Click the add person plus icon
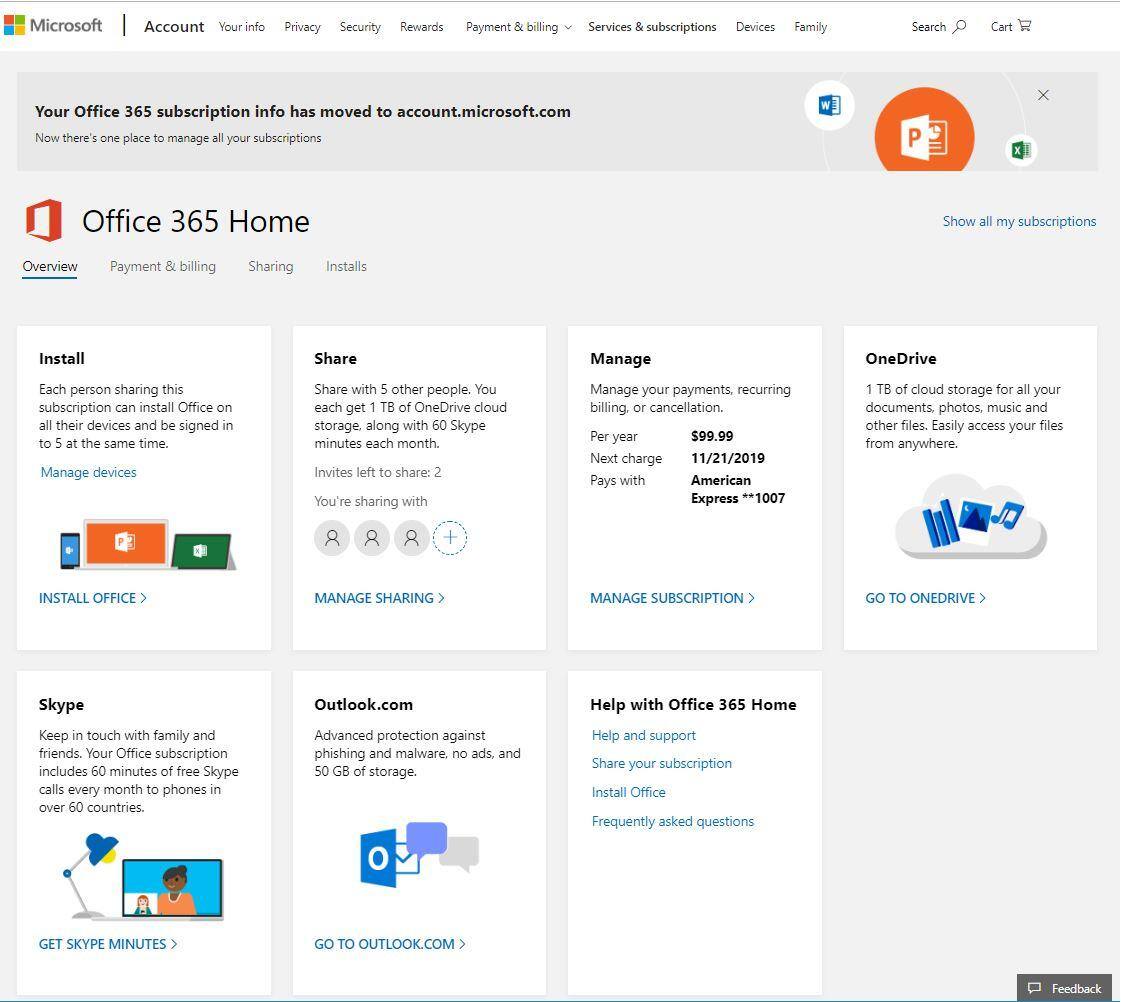 pos(450,538)
